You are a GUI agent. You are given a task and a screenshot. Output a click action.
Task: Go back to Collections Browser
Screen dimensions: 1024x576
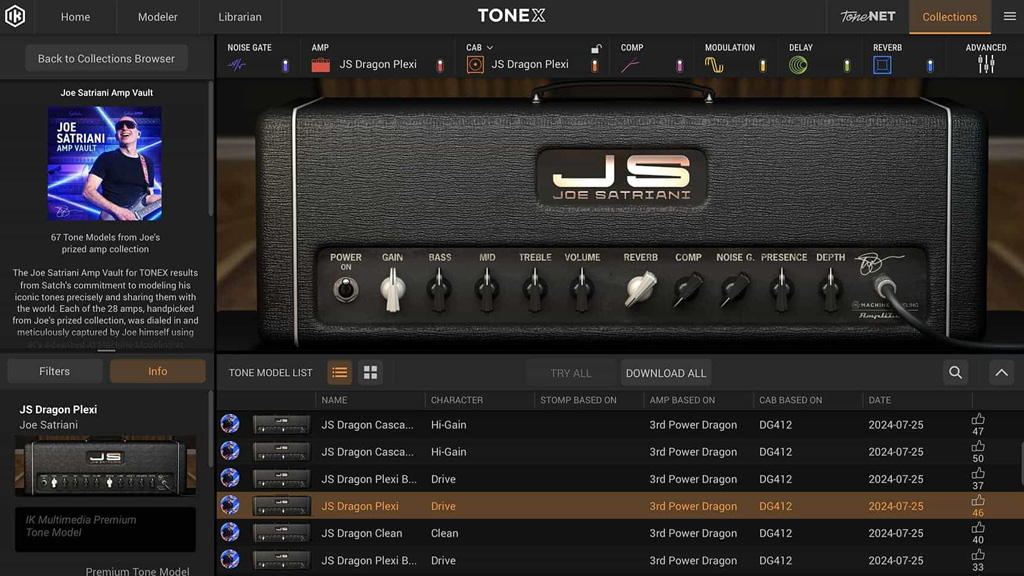coord(106,58)
